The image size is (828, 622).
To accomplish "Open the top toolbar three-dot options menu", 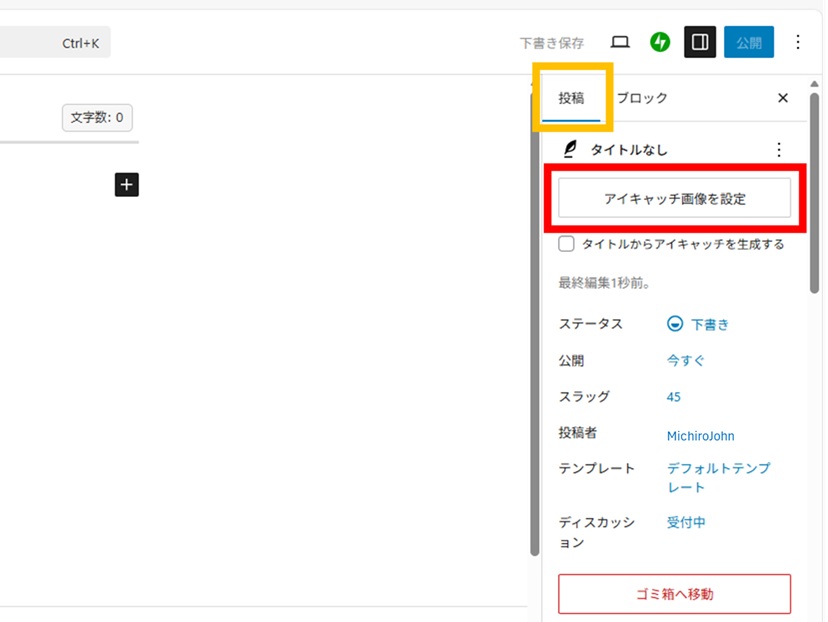I will coord(797,42).
